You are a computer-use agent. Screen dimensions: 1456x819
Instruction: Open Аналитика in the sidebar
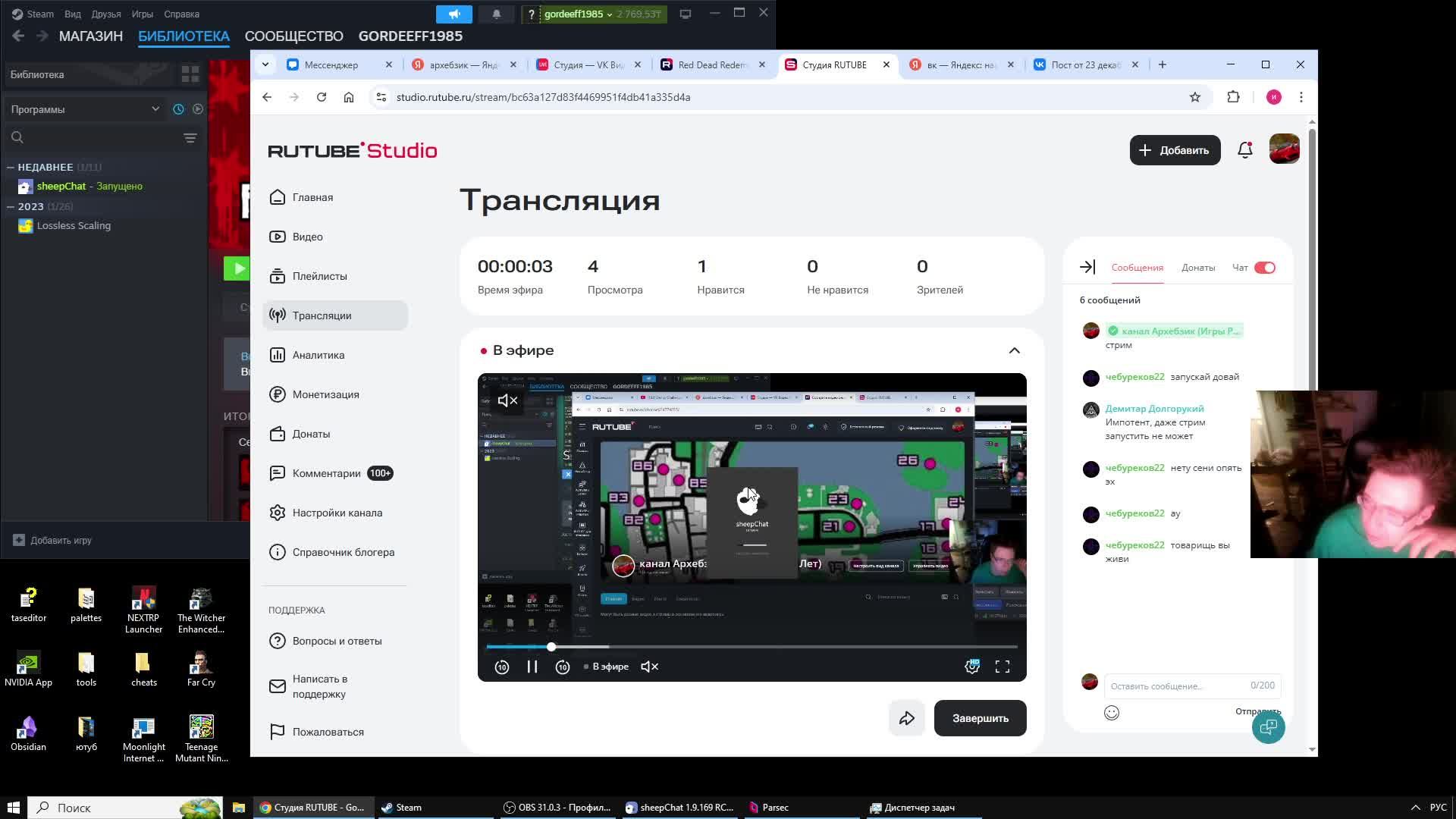pos(318,355)
